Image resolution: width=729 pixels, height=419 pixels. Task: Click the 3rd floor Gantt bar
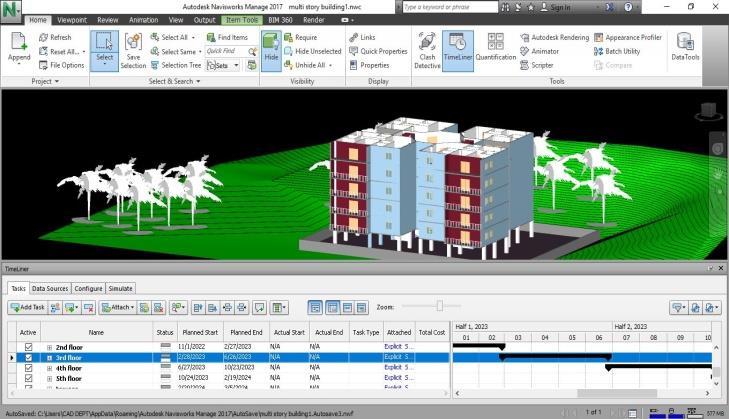point(555,357)
